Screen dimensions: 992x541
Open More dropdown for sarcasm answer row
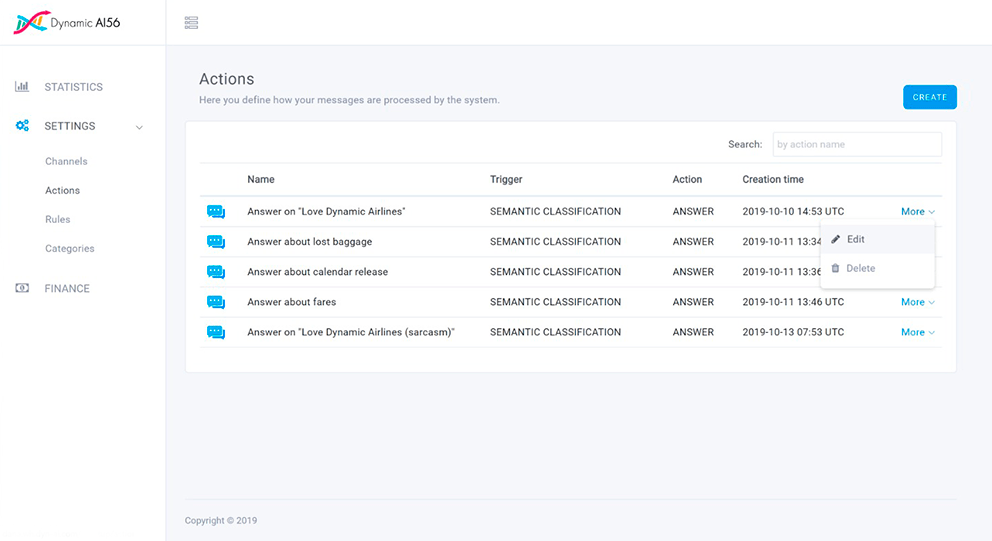pyautogui.click(x=917, y=332)
